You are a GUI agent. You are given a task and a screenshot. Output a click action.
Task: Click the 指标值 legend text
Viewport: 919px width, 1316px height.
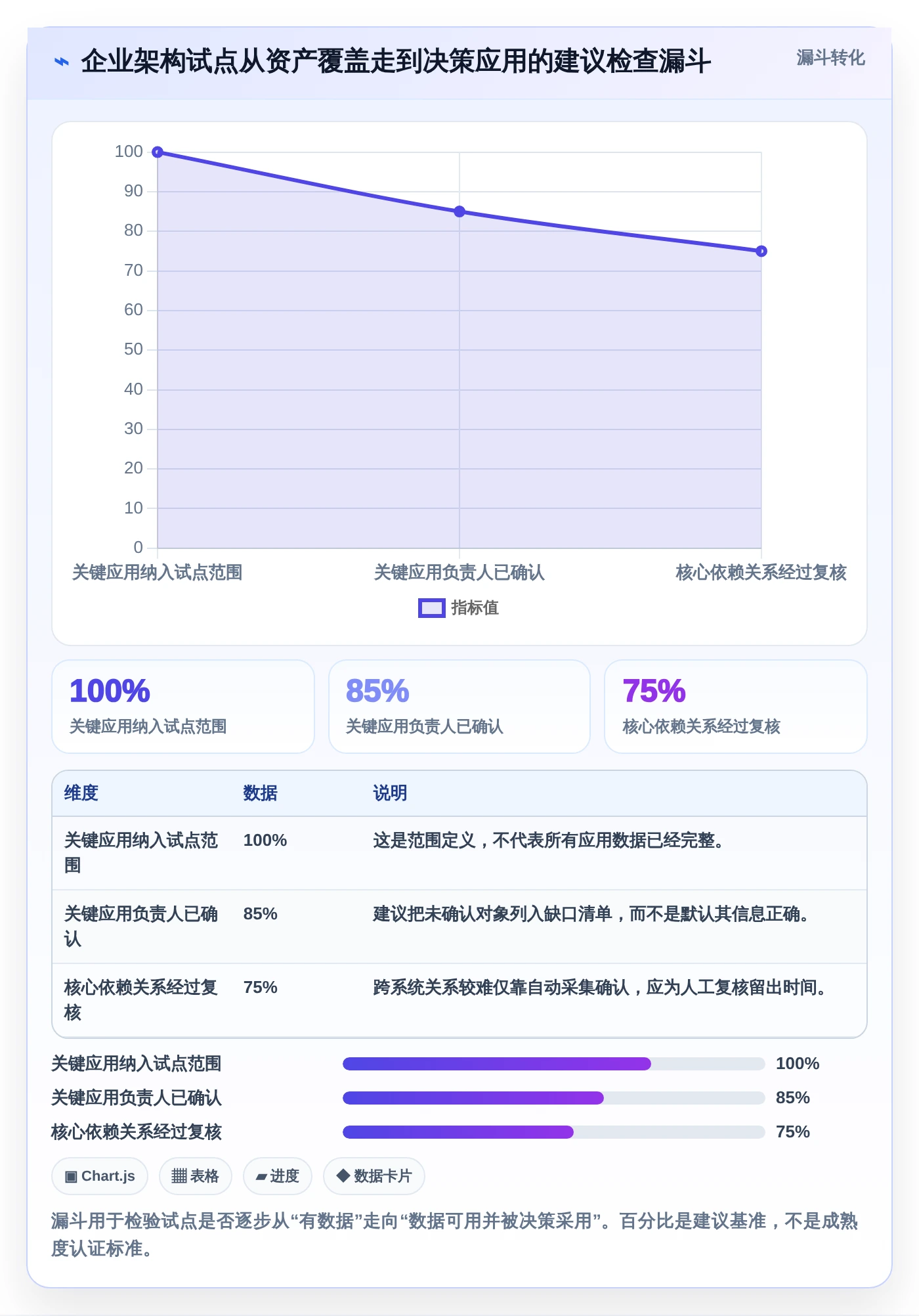[x=475, y=608]
